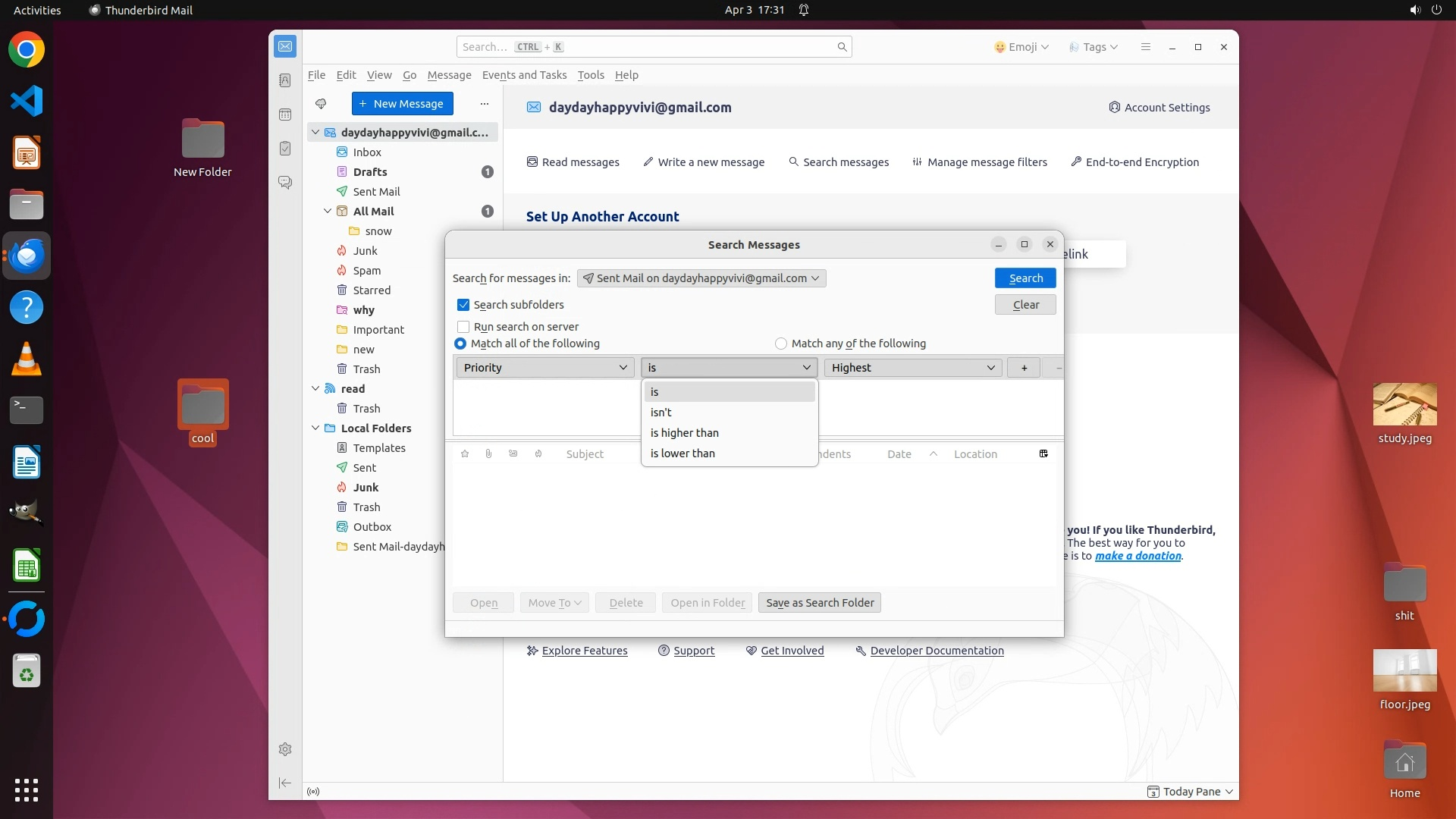Select Match any of the following
The image size is (1456, 819).
pos(781,344)
